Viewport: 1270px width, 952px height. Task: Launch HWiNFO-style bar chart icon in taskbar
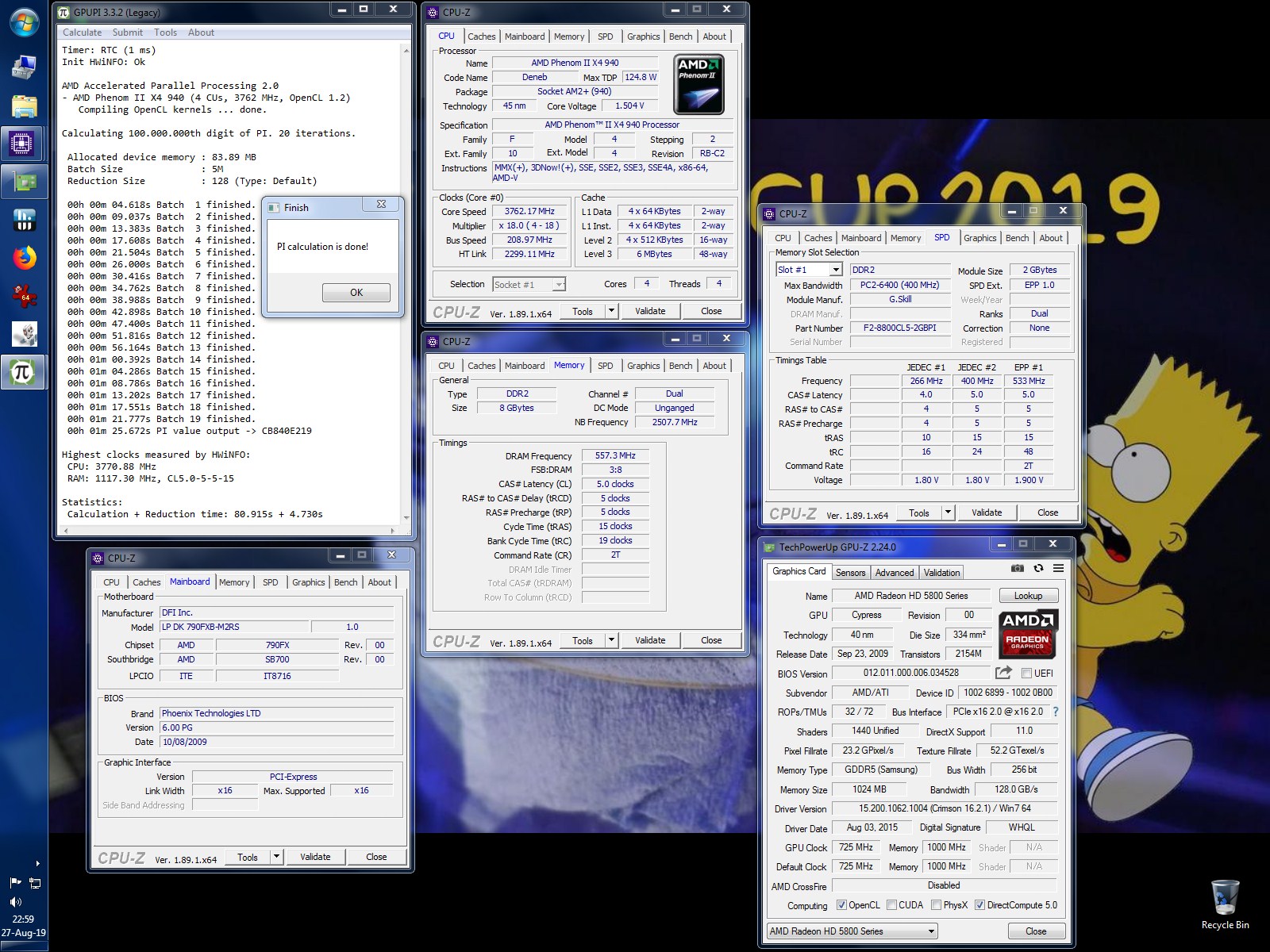[x=24, y=220]
